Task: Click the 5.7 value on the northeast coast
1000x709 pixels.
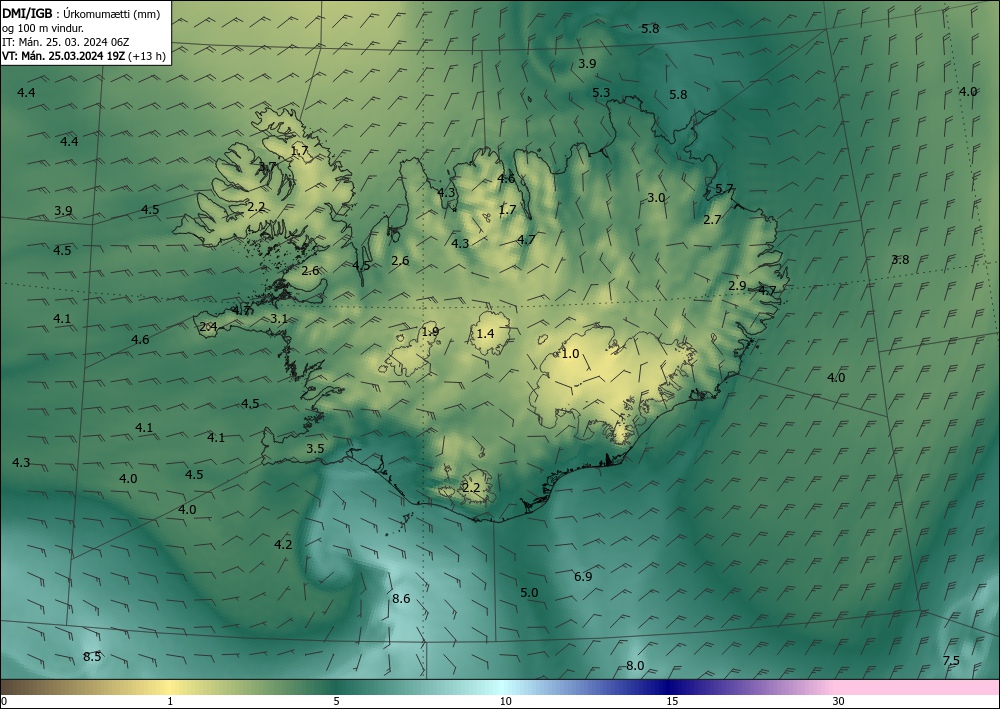Action: (x=724, y=188)
